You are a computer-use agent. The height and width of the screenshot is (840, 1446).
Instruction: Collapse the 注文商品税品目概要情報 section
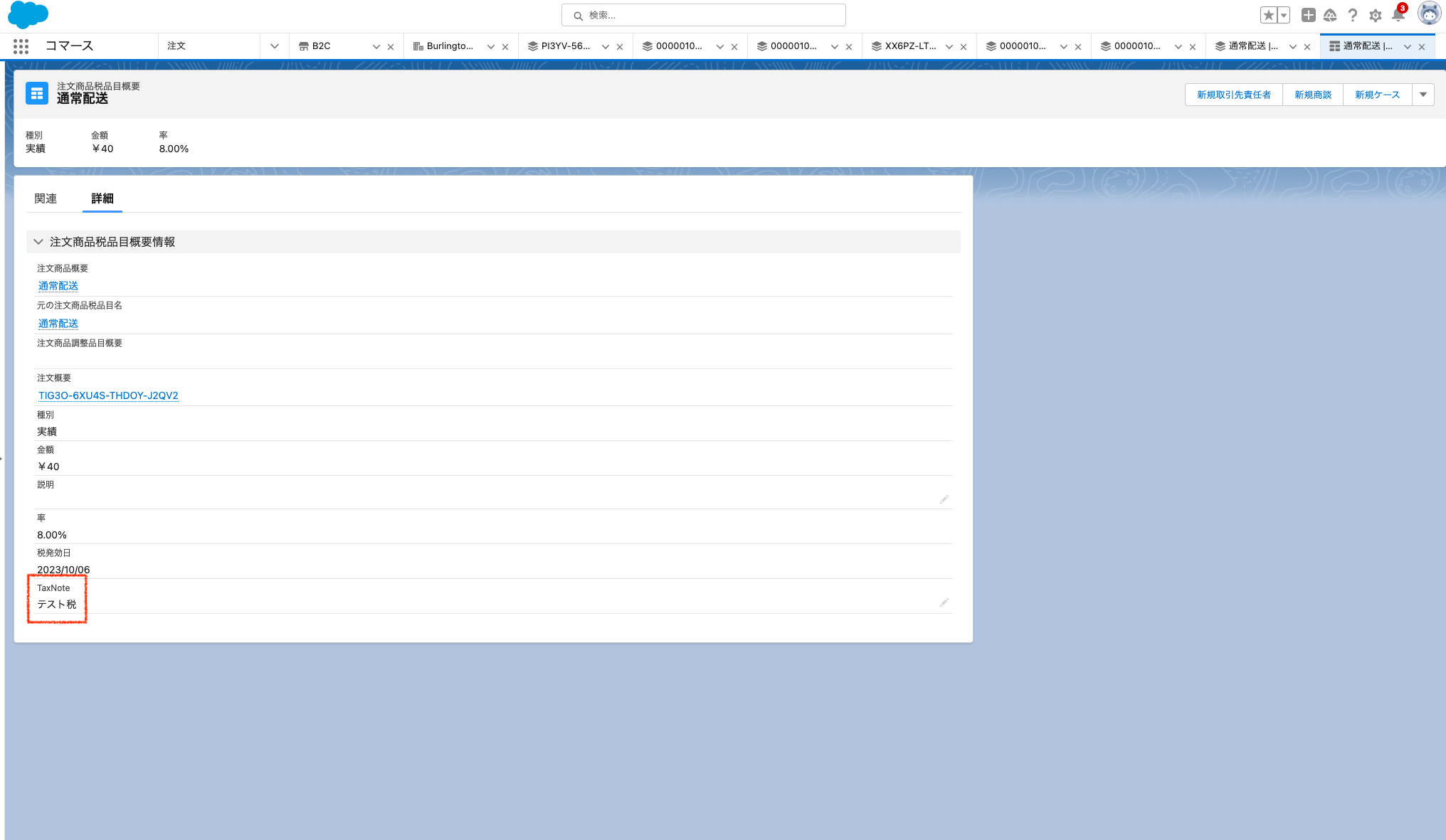coord(38,242)
